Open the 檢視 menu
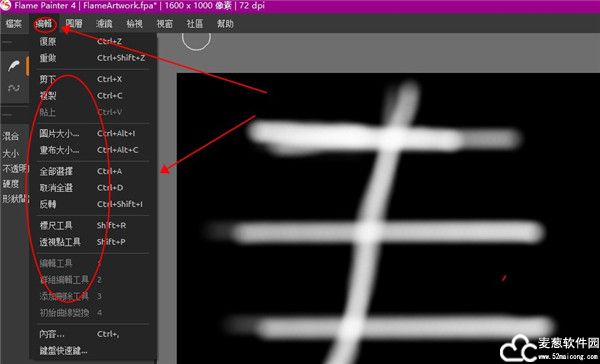 click(134, 24)
